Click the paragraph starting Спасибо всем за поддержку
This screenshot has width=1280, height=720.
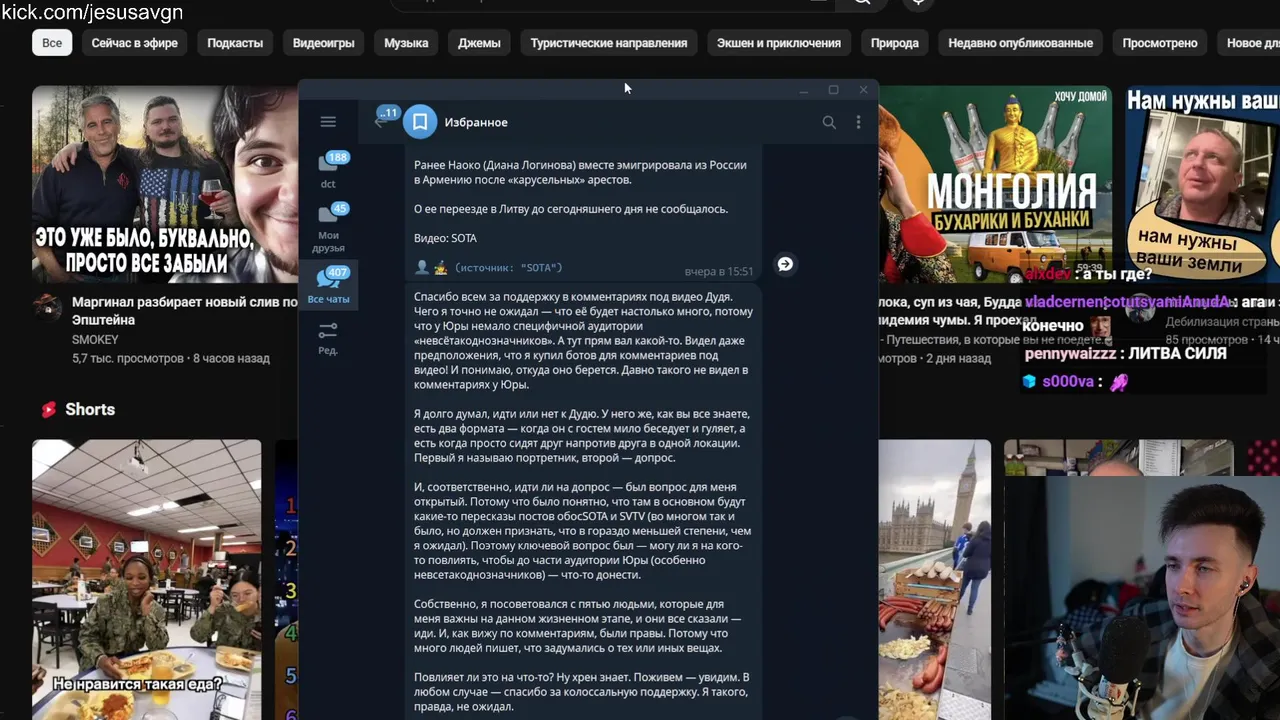(584, 340)
